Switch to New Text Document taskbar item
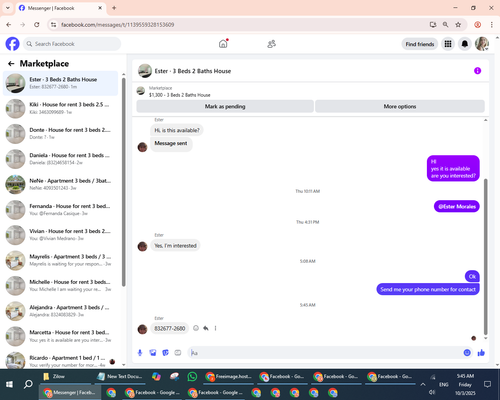This screenshot has width=500, height=400. click(120, 376)
